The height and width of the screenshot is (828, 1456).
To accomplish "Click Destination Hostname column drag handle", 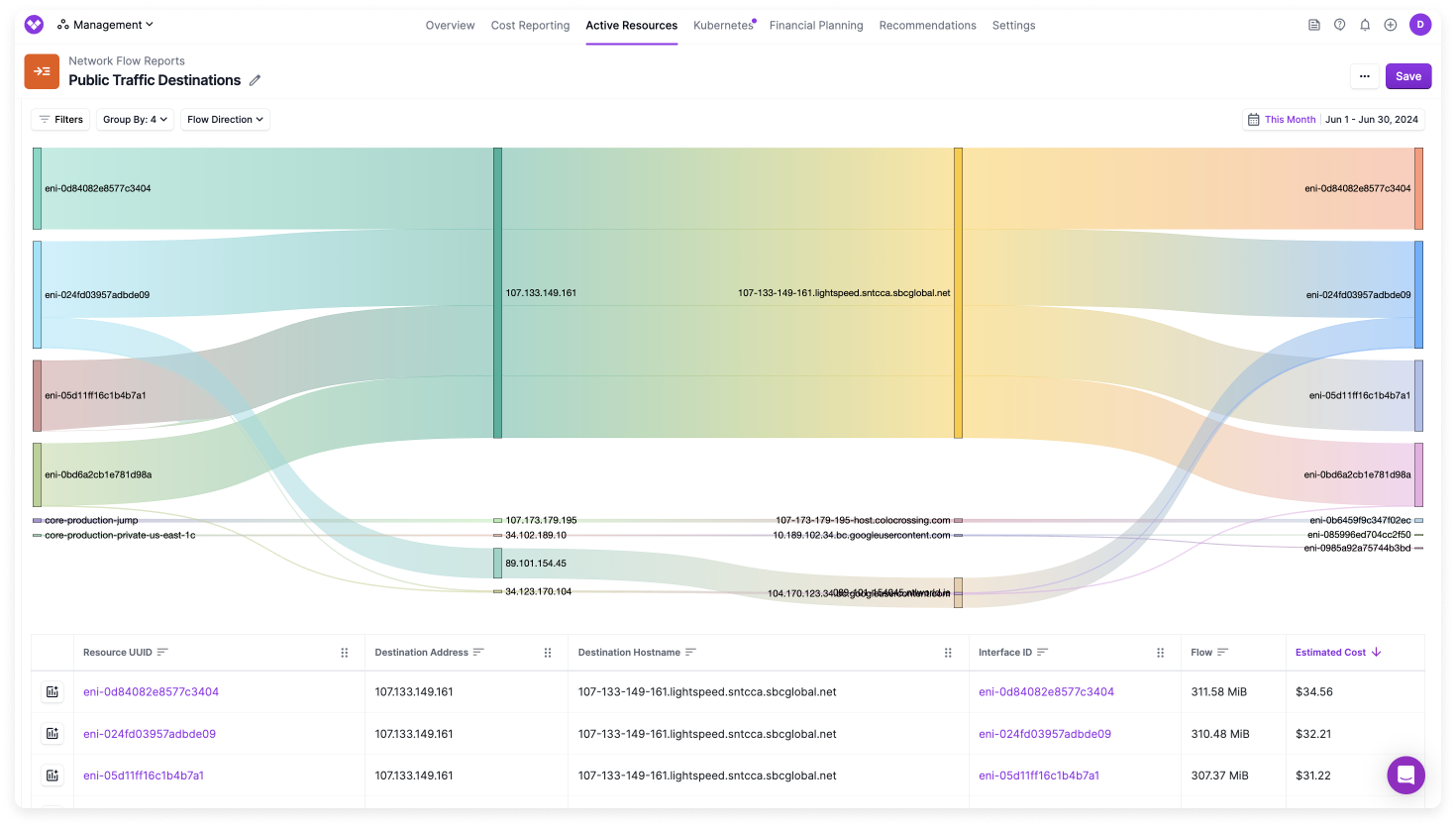I will (948, 653).
